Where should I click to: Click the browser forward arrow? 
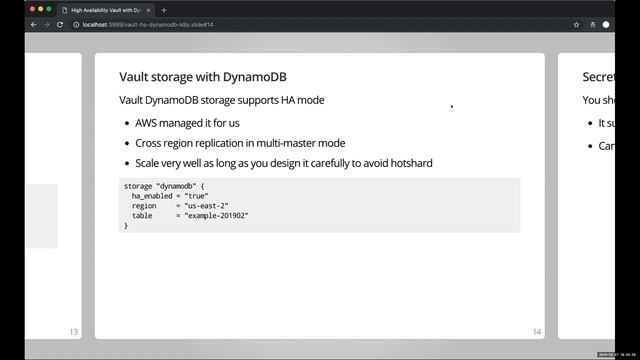point(47,24)
